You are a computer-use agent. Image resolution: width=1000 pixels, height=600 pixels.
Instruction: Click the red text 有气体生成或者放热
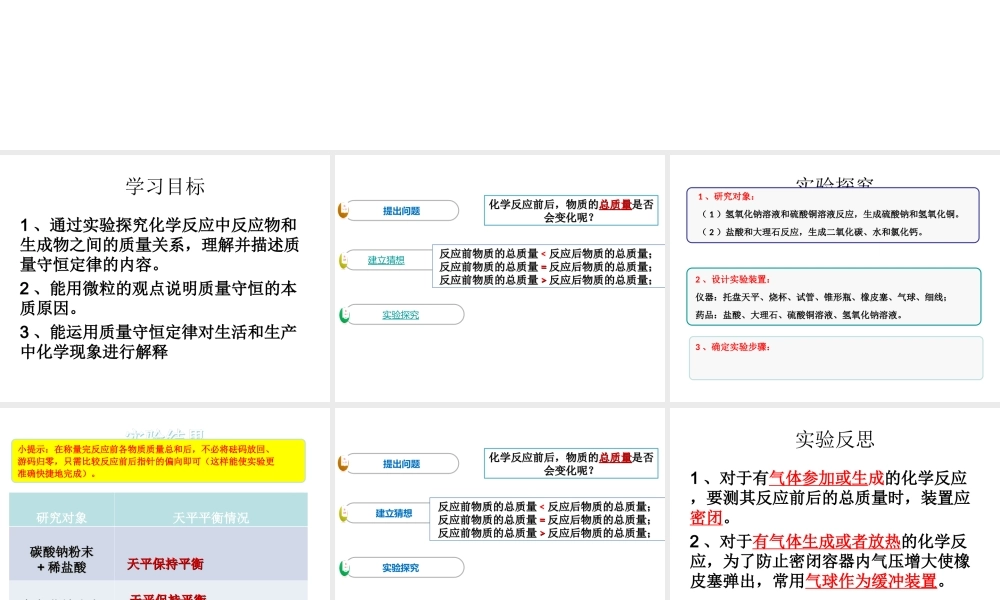(x=827, y=541)
